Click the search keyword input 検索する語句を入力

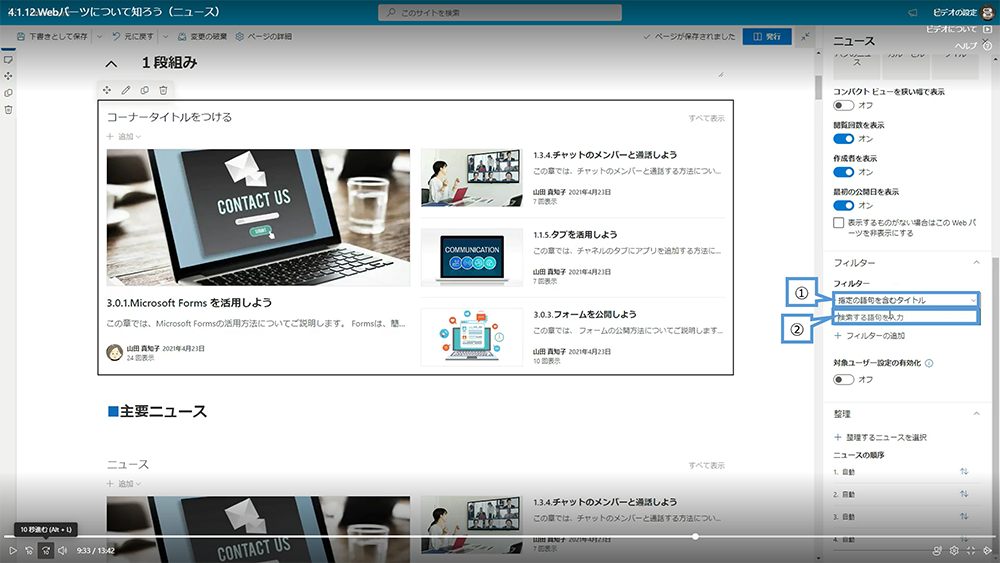point(906,317)
